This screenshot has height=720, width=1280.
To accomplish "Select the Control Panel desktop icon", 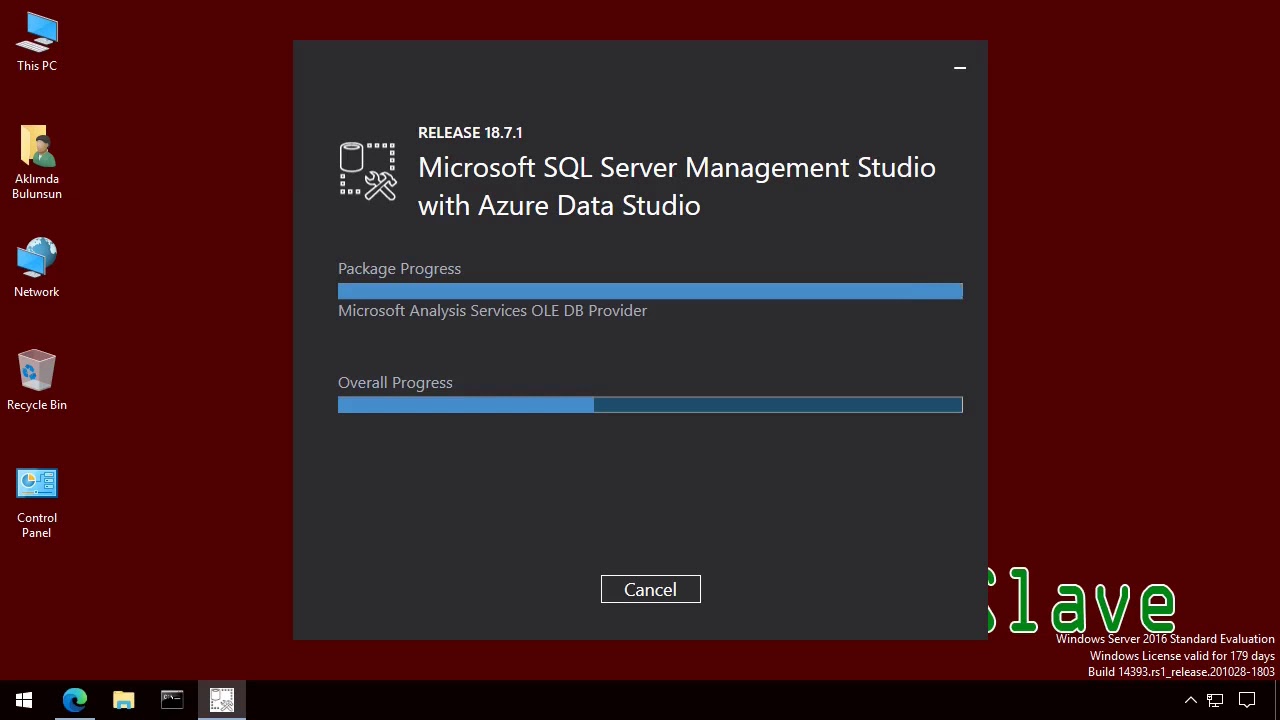I will click(x=37, y=503).
